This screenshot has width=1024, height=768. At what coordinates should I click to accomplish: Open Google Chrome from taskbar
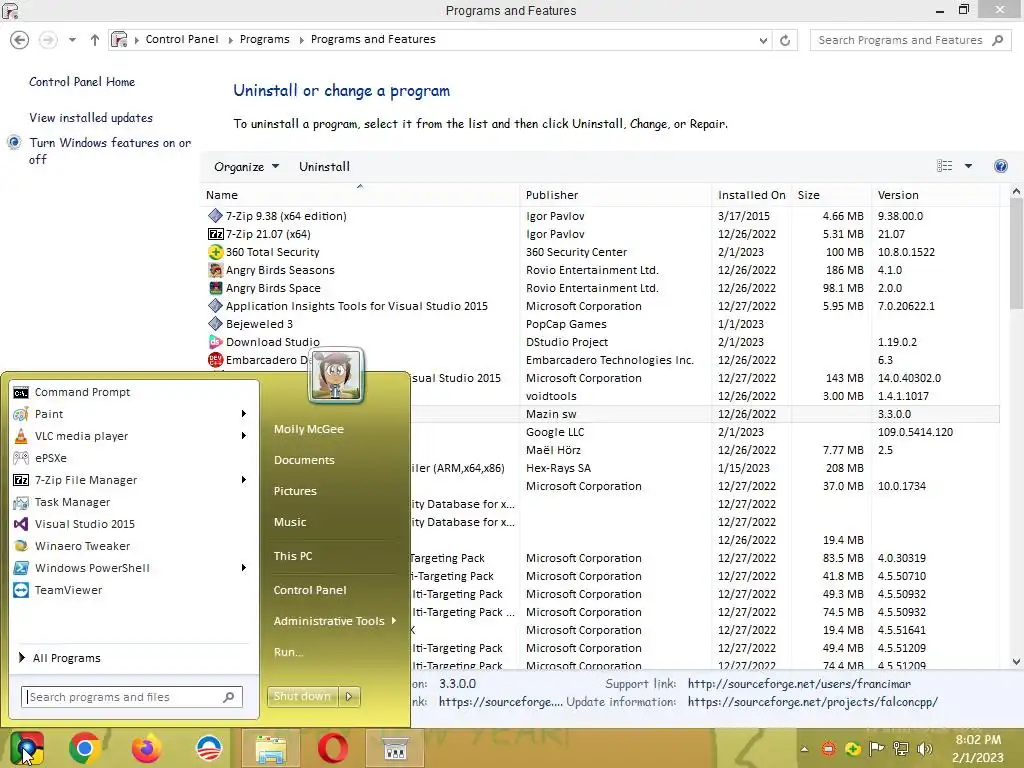click(x=84, y=748)
